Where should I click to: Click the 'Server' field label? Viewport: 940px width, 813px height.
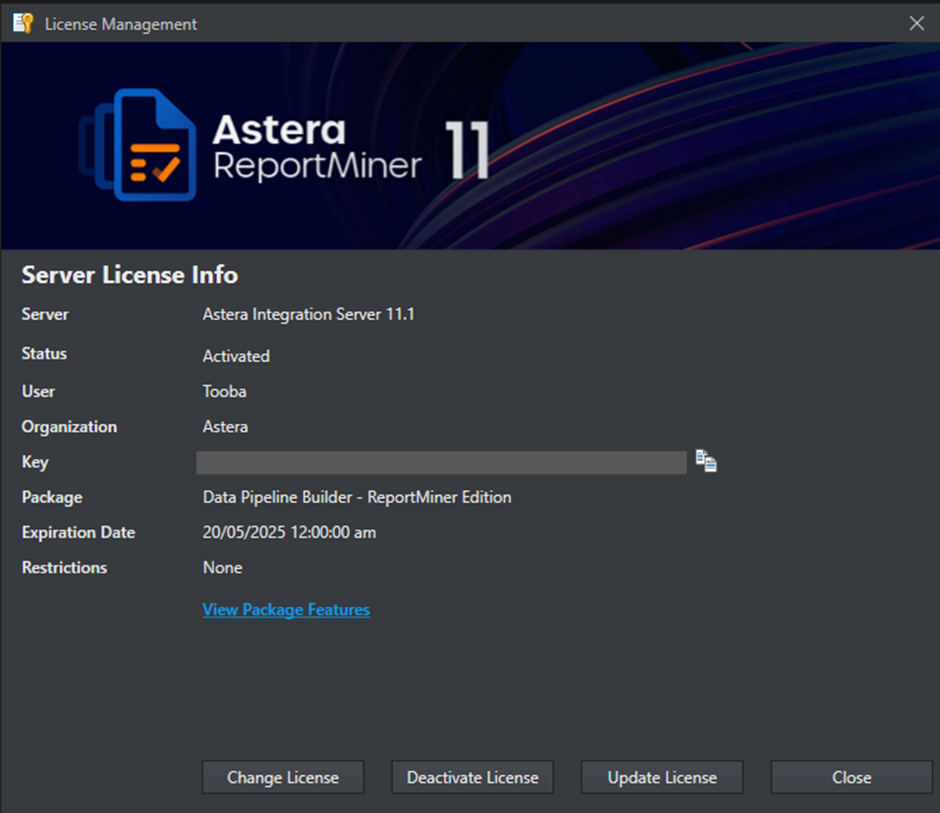(x=45, y=314)
